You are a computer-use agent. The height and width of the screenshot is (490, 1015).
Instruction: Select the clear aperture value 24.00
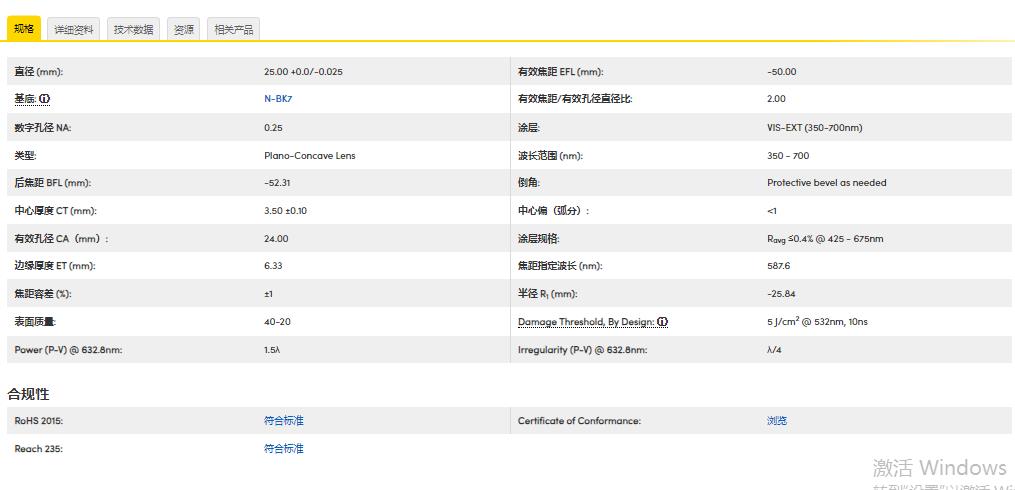pyautogui.click(x=276, y=239)
